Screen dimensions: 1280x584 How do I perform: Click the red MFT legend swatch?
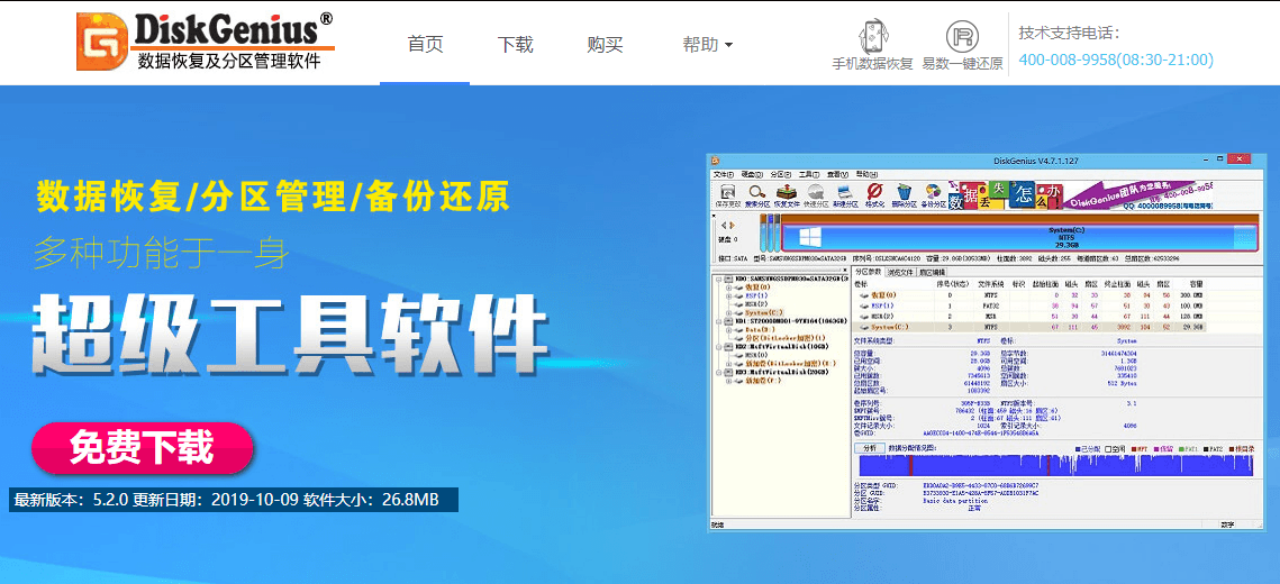click(x=1135, y=449)
